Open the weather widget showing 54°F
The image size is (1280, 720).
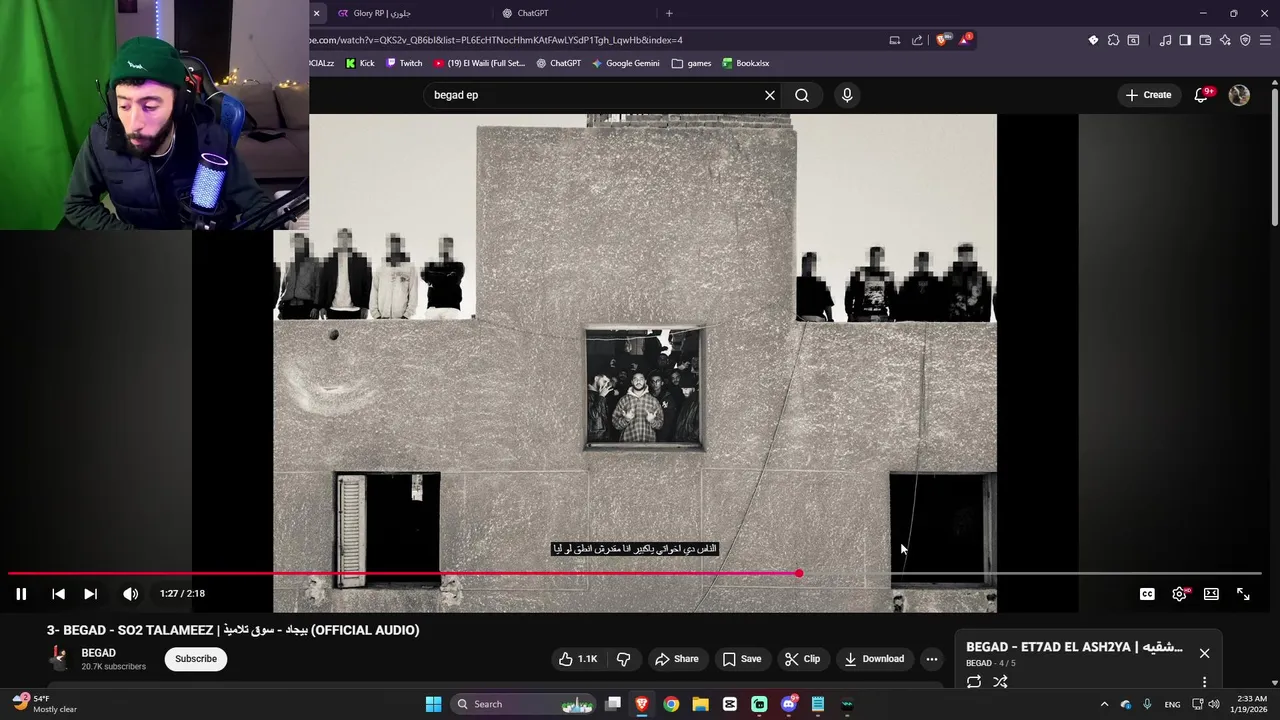(x=45, y=704)
